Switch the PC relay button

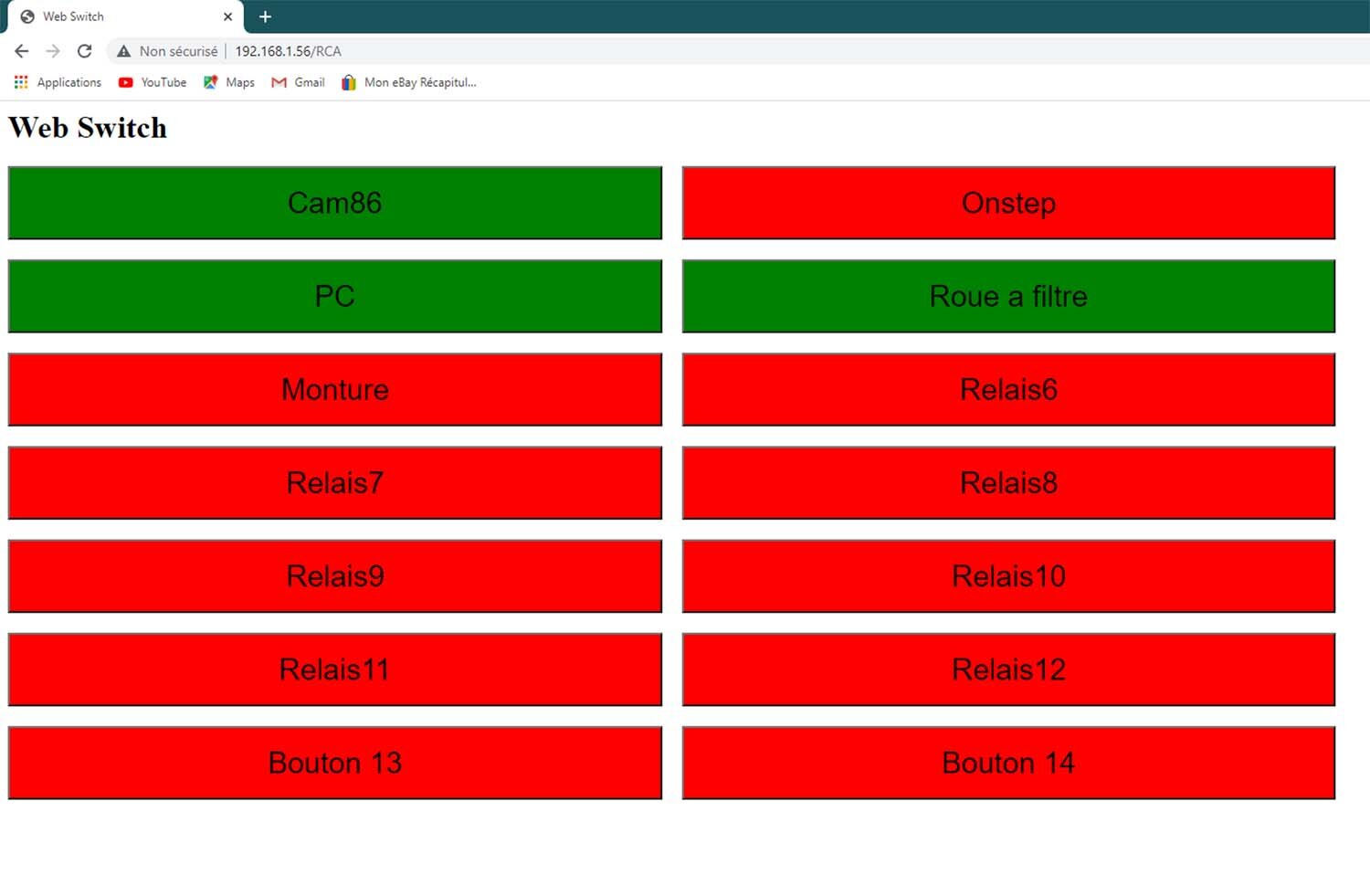pyautogui.click(x=335, y=296)
